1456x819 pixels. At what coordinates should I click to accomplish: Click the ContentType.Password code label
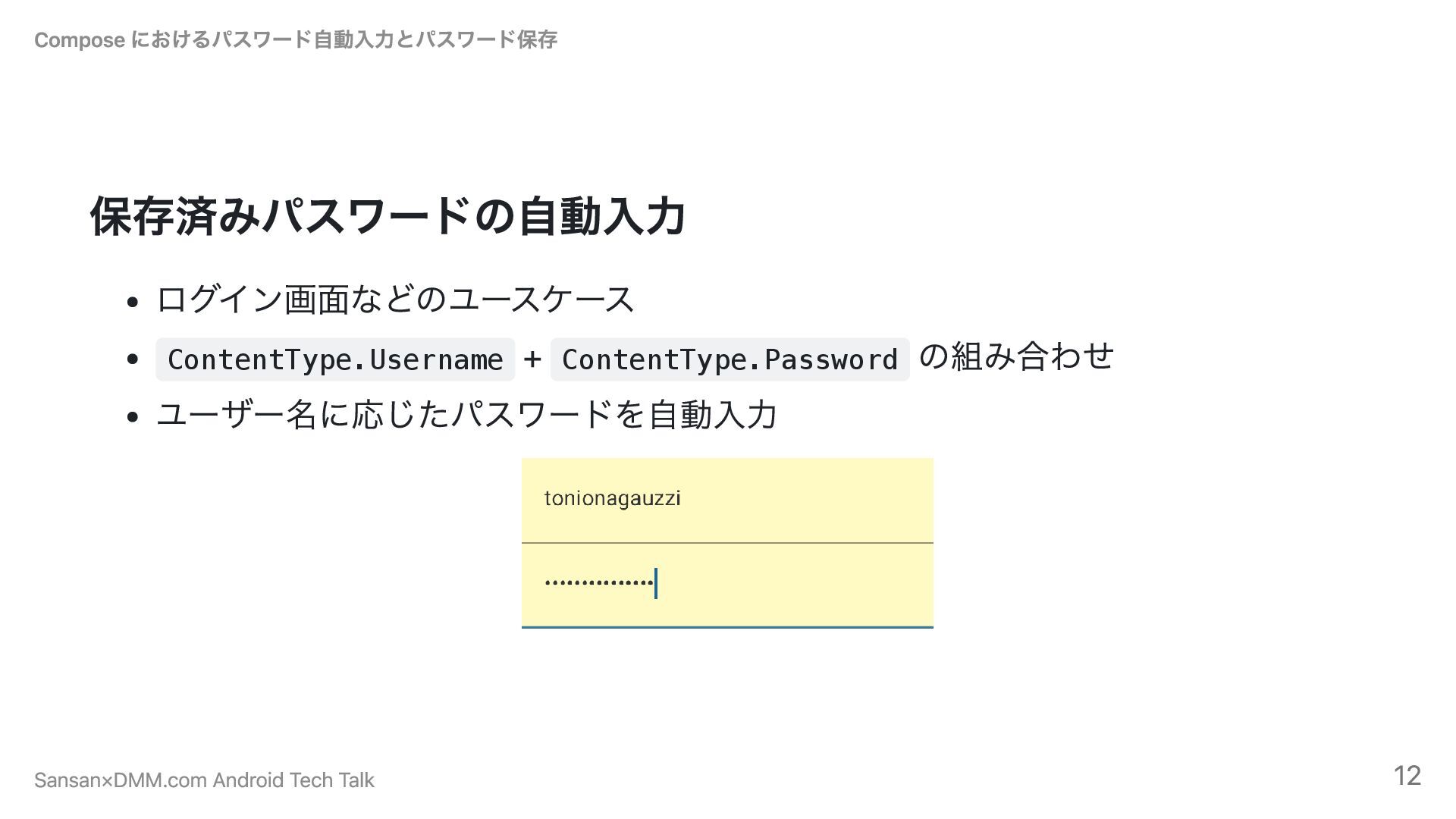tap(730, 359)
